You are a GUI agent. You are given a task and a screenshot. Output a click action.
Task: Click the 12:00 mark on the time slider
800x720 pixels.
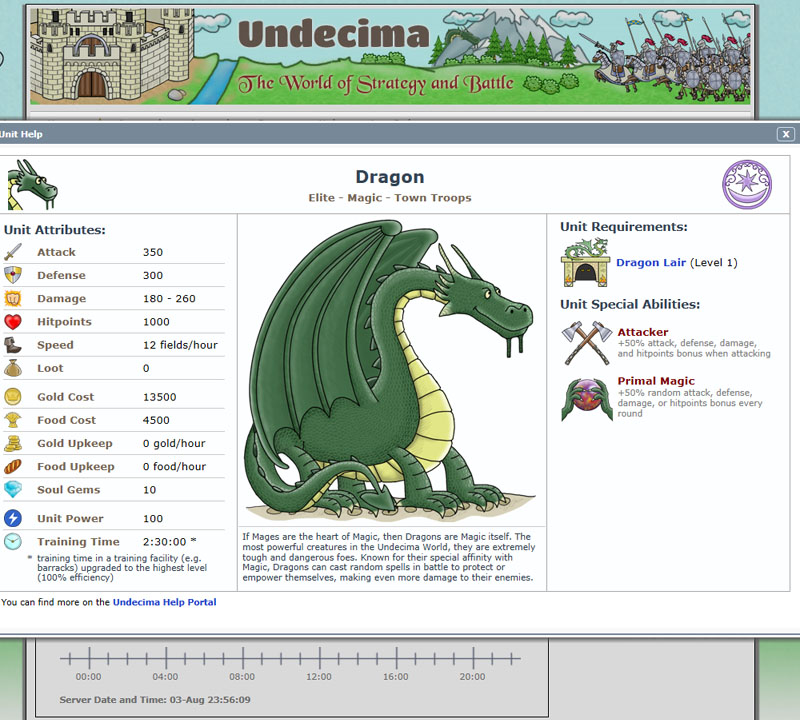point(318,661)
